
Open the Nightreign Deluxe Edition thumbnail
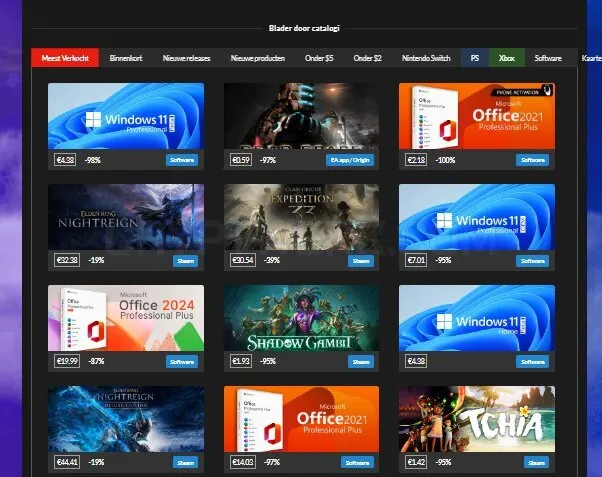(126, 419)
